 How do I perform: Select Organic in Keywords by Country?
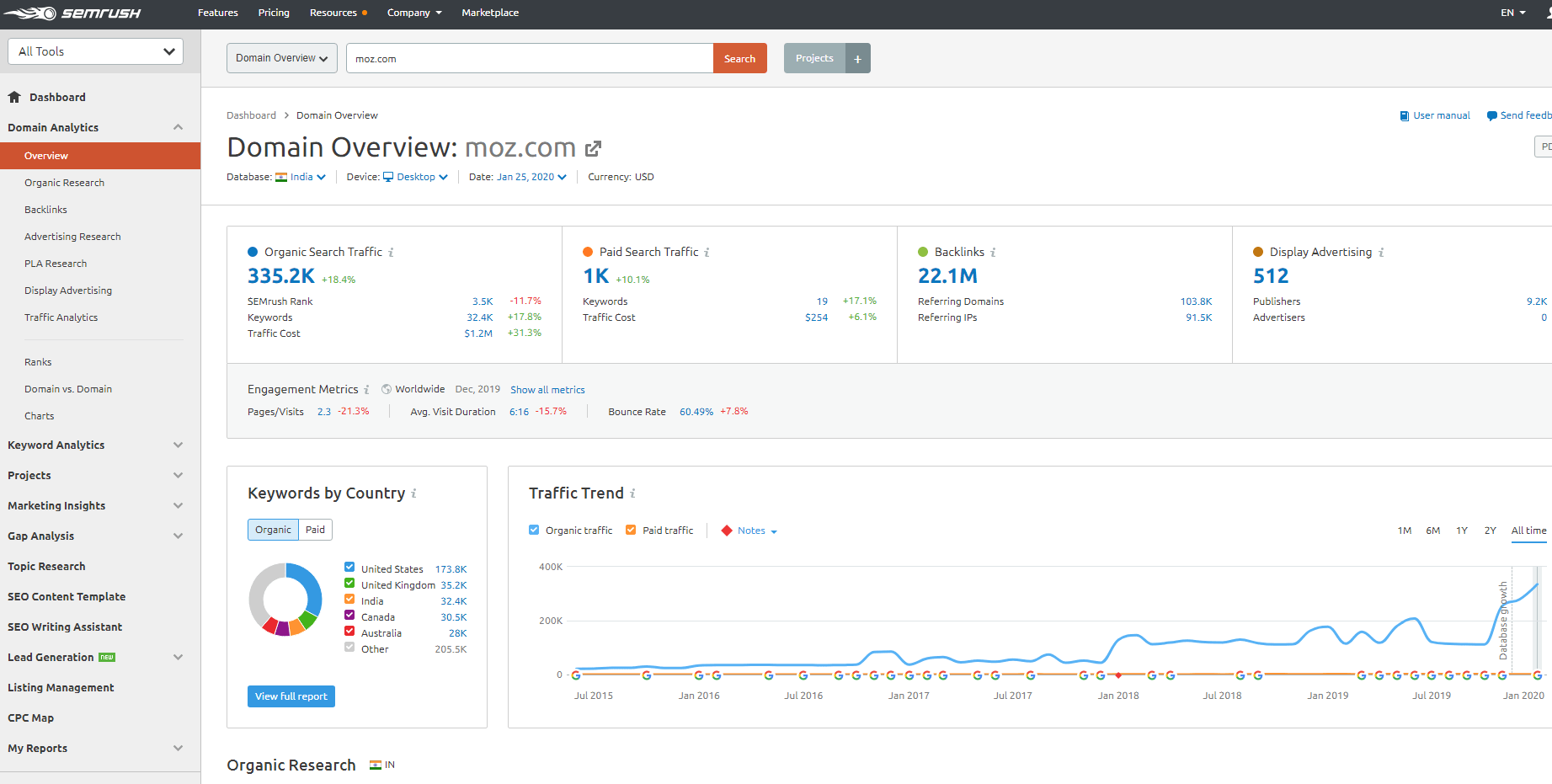[273, 530]
